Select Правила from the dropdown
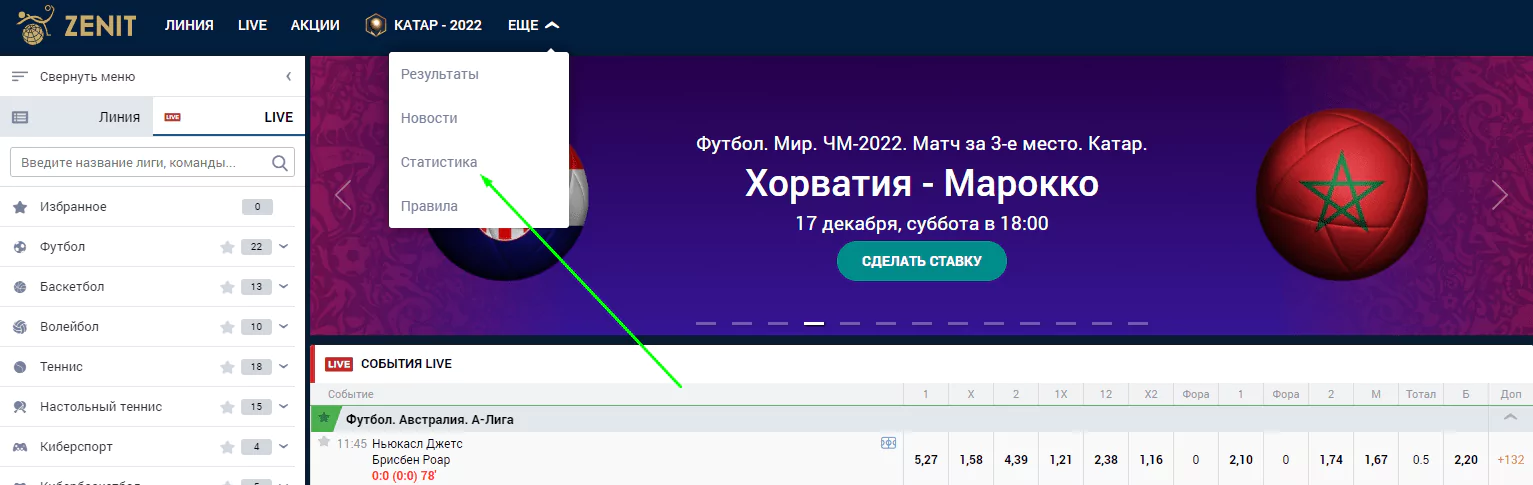This screenshot has height=485, width=1533. [429, 206]
